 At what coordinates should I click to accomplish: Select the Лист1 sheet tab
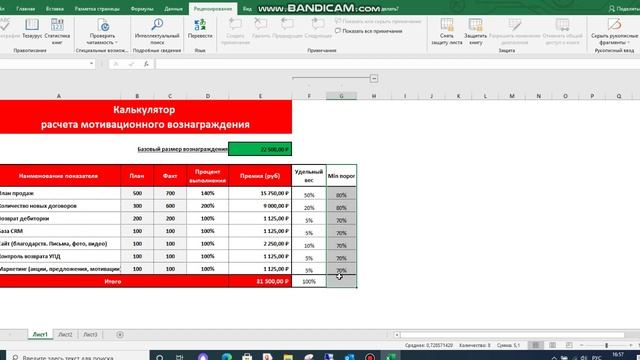click(x=40, y=335)
